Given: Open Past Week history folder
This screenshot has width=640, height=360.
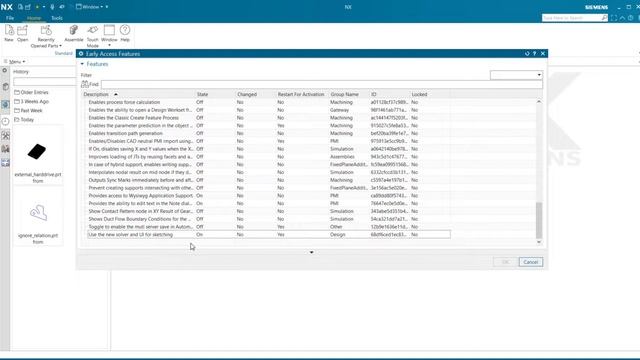Looking at the screenshot, I should point(28,110).
